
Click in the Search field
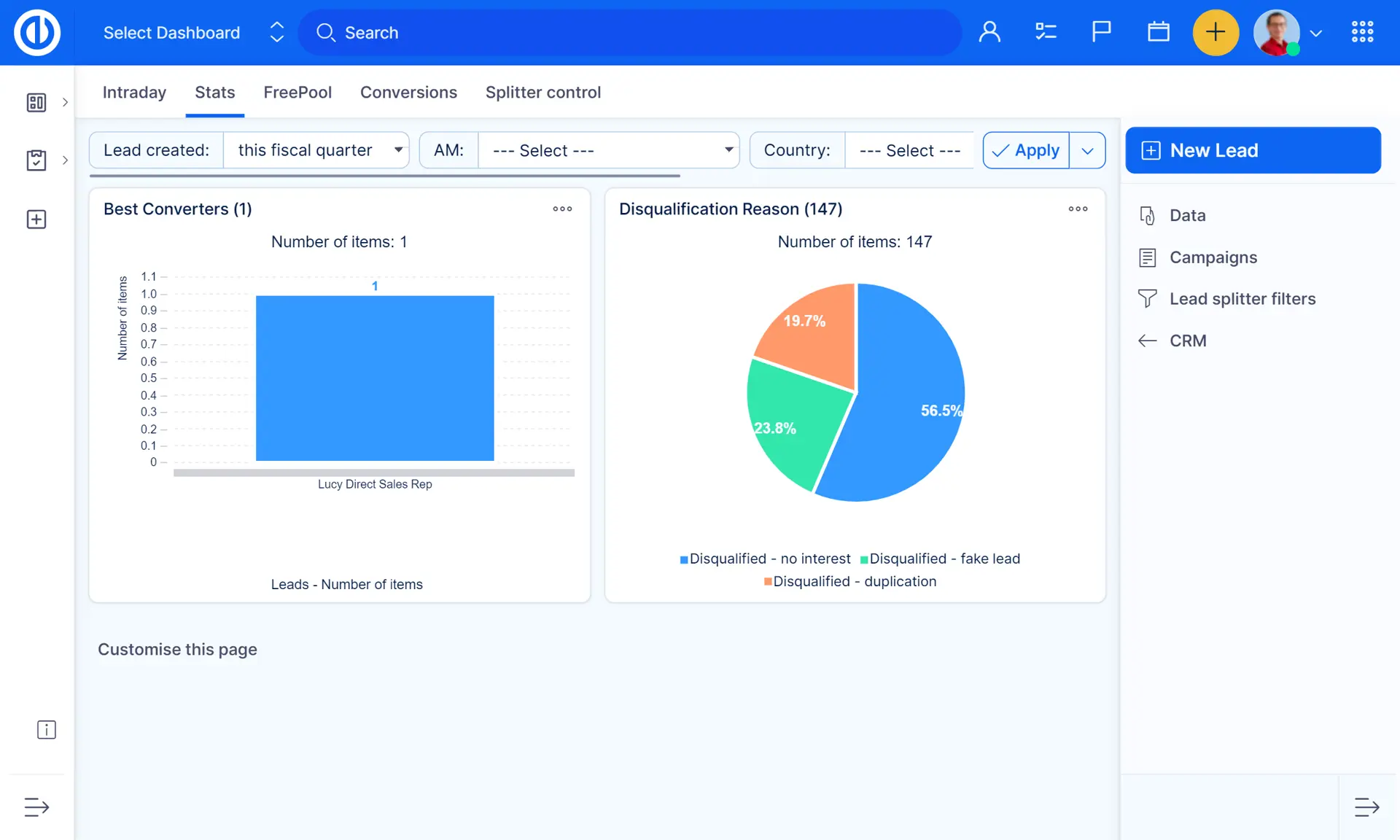(627, 33)
